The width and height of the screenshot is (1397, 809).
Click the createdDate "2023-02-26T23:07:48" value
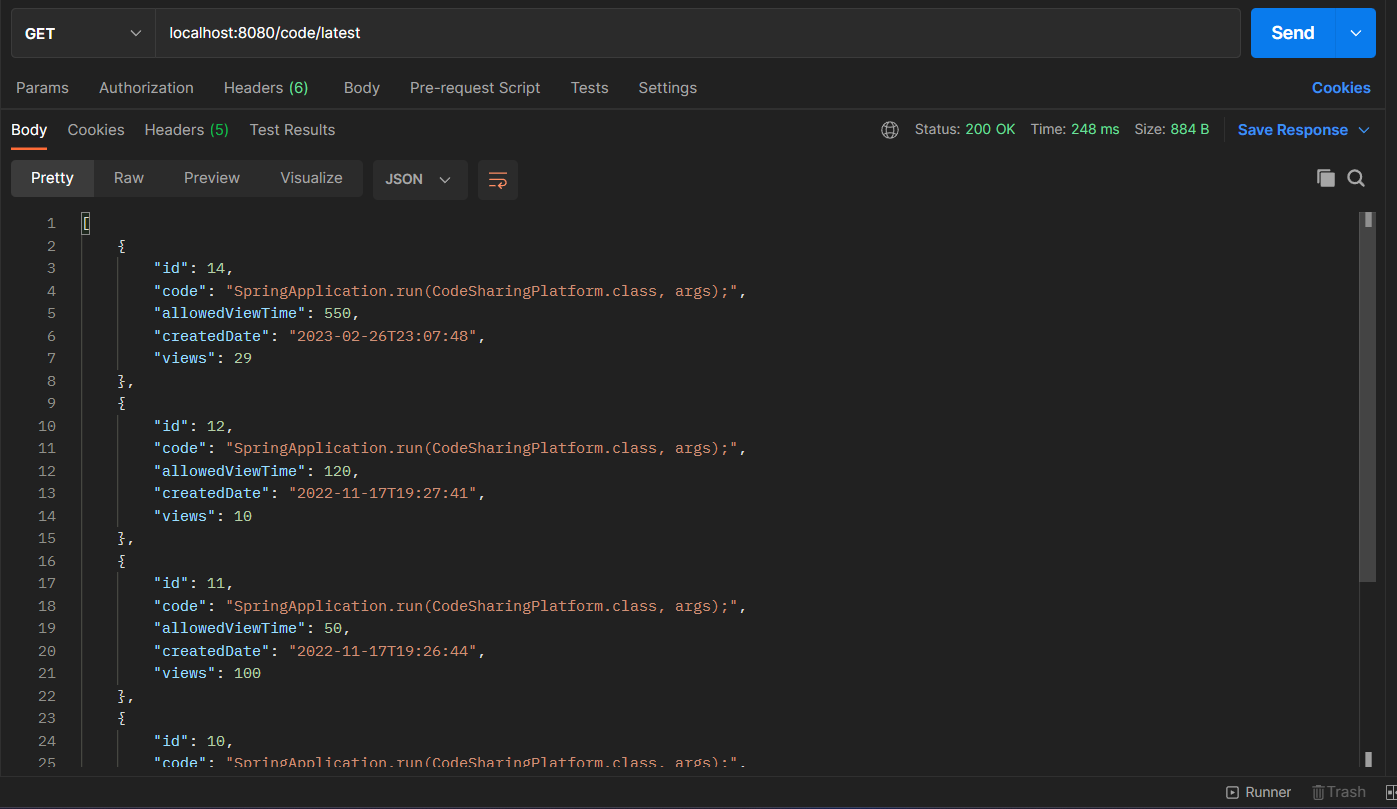pos(383,336)
